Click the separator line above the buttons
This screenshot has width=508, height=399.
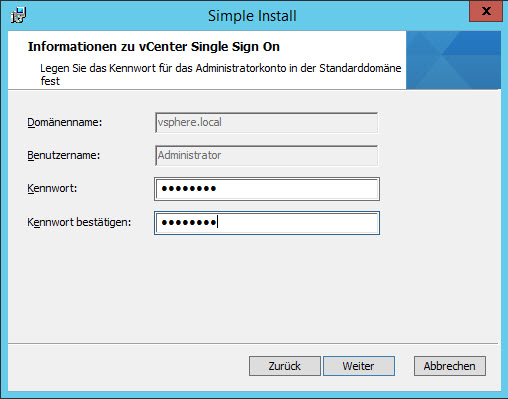coord(253,343)
